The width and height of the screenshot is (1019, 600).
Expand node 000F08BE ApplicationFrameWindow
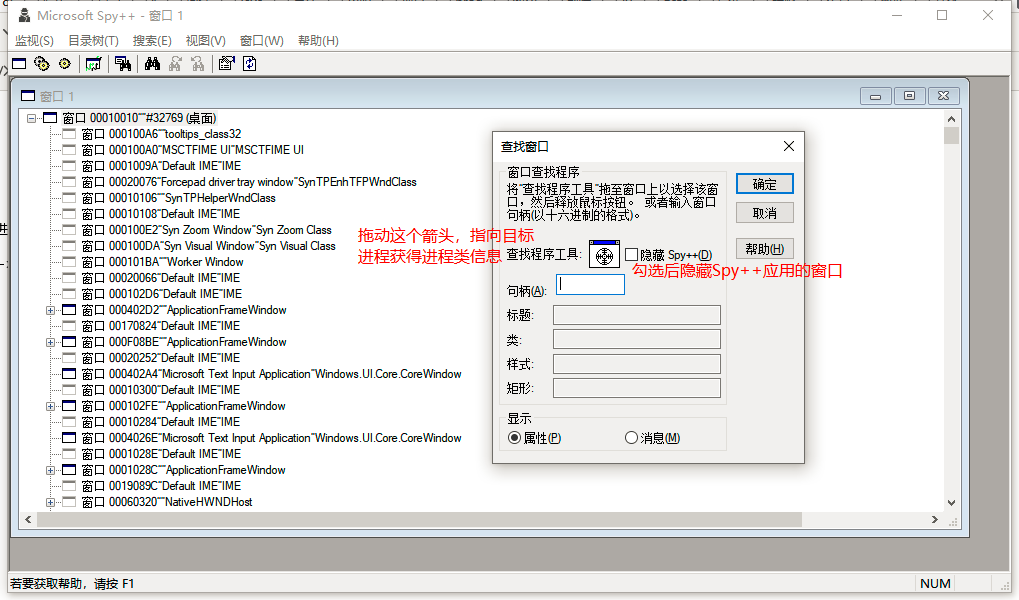coord(50,342)
